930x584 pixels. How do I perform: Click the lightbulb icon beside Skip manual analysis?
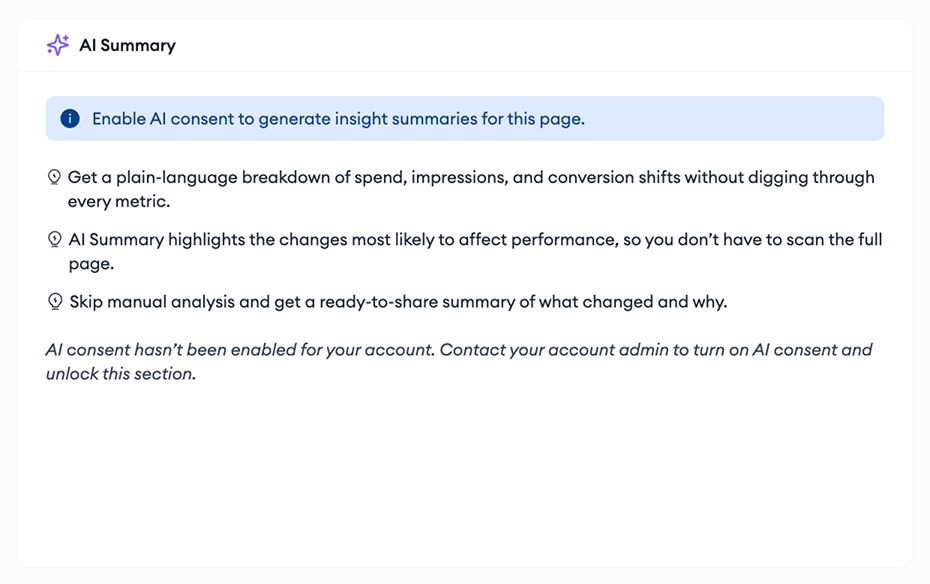pos(55,302)
